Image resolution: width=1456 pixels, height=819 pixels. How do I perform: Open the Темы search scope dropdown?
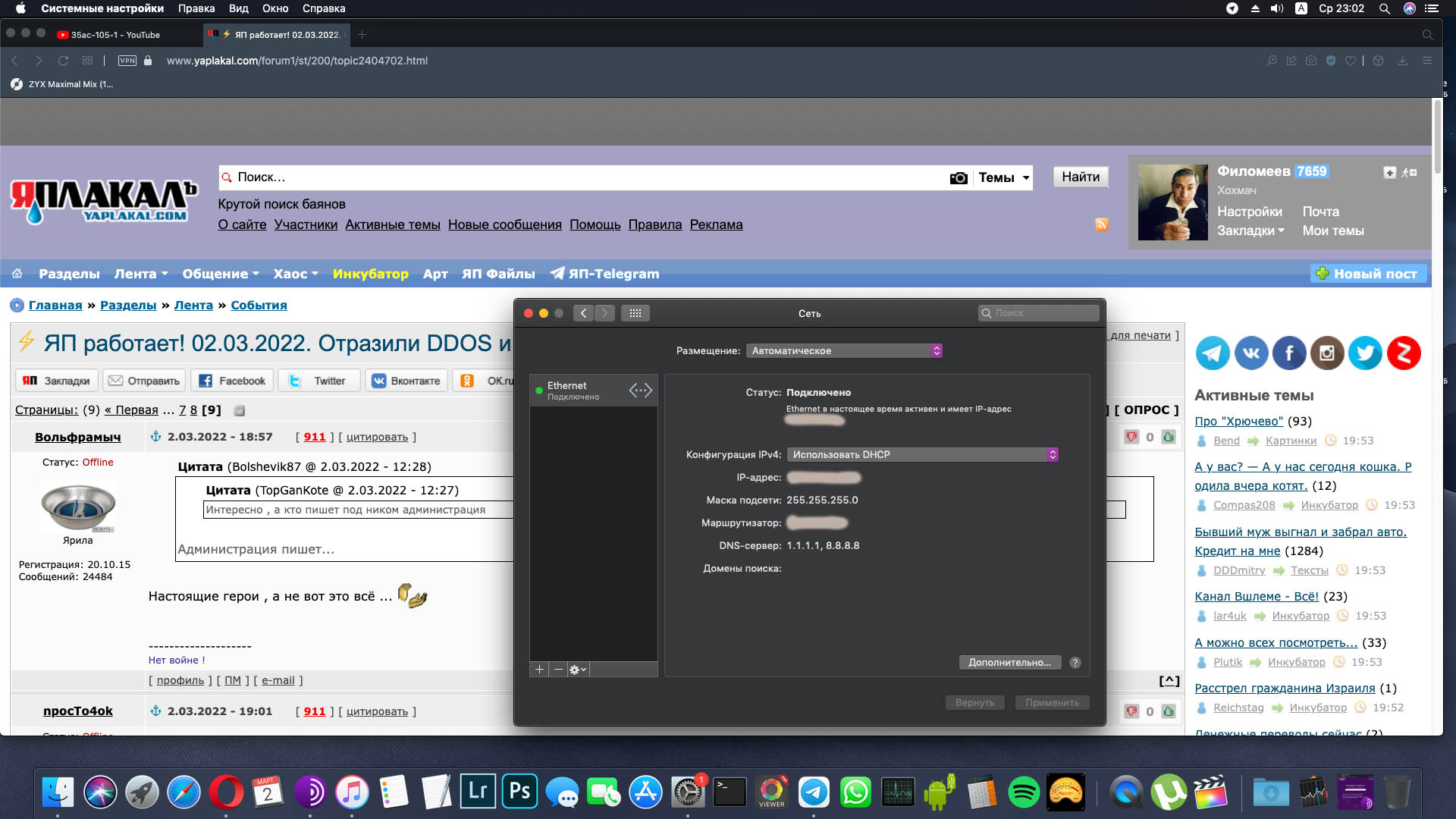pos(1003,177)
